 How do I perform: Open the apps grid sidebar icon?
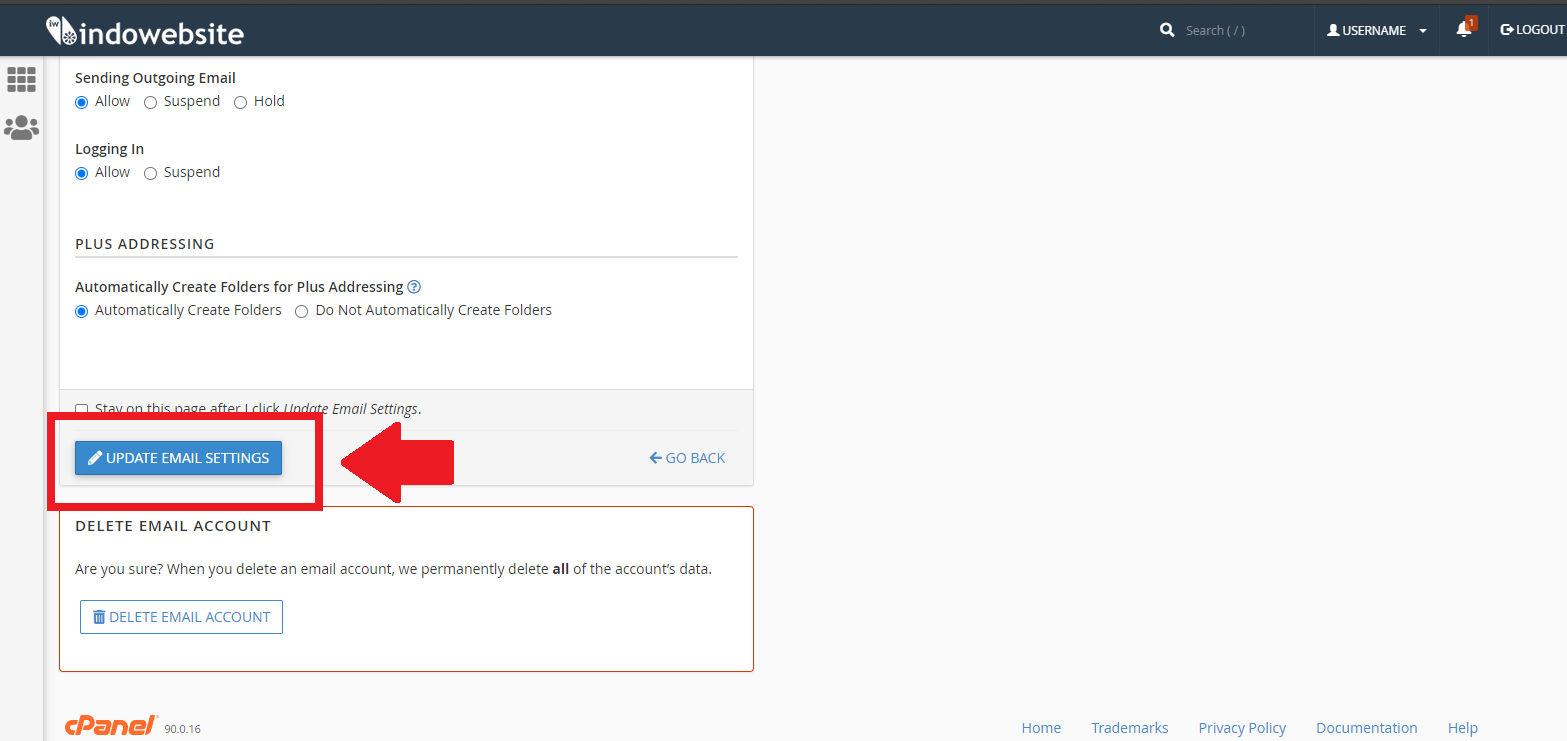tap(21, 79)
